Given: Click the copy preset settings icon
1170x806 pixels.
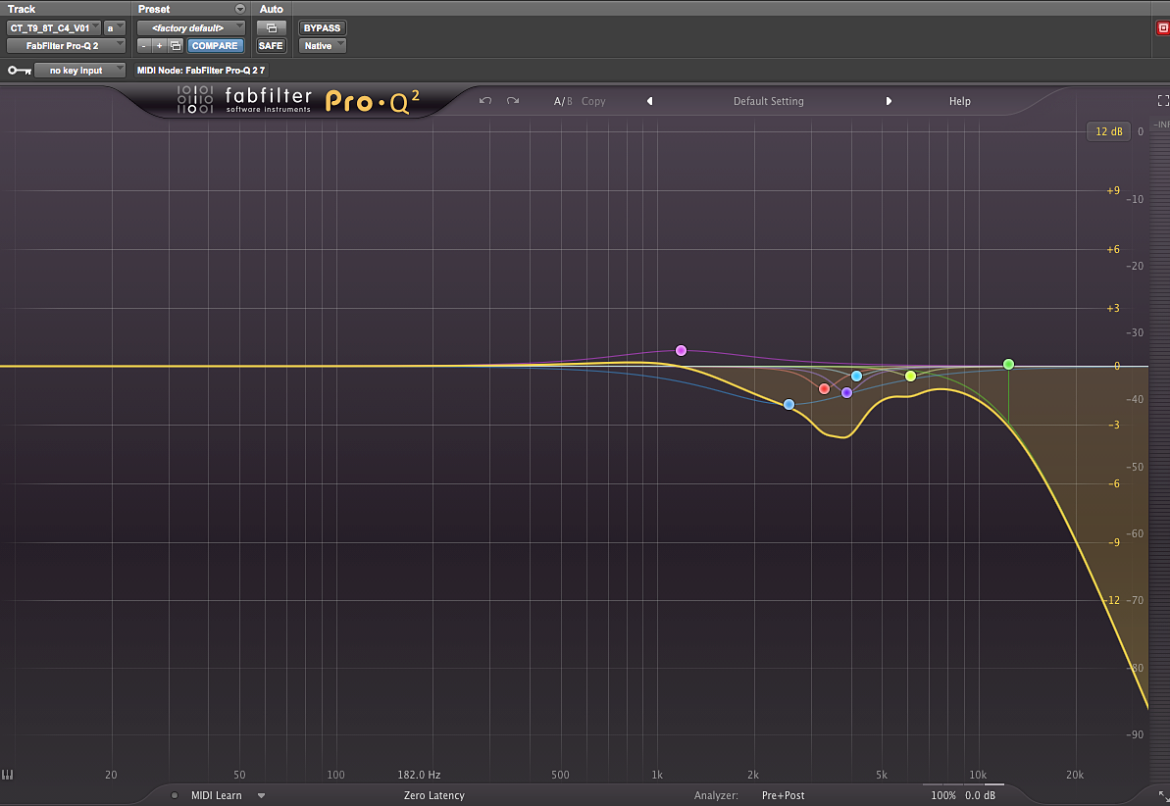Looking at the screenshot, I should (x=175, y=46).
